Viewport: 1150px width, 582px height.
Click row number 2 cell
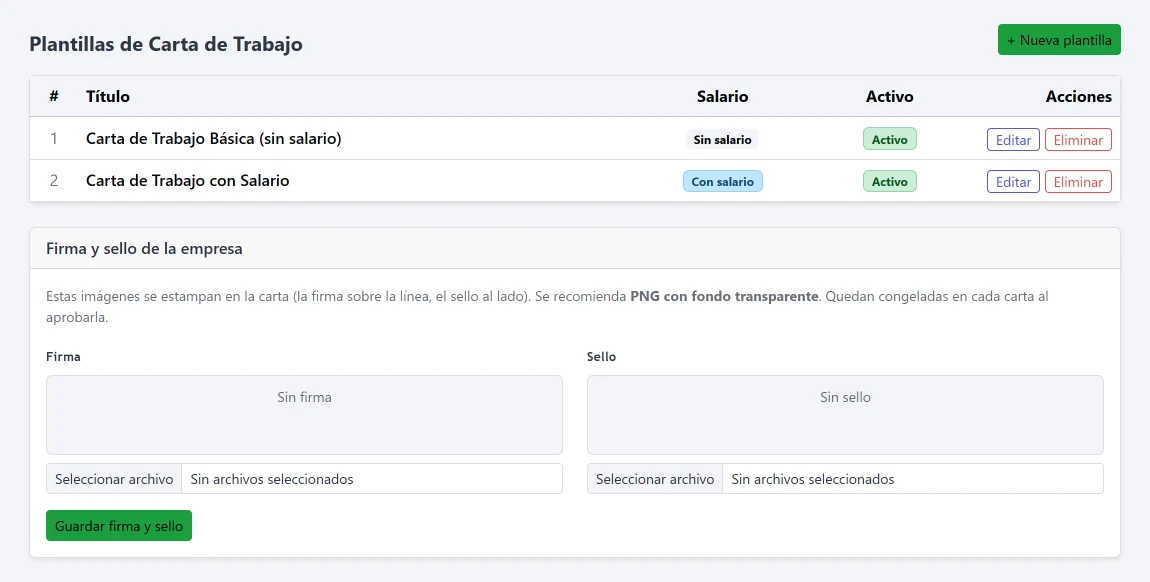[54, 180]
